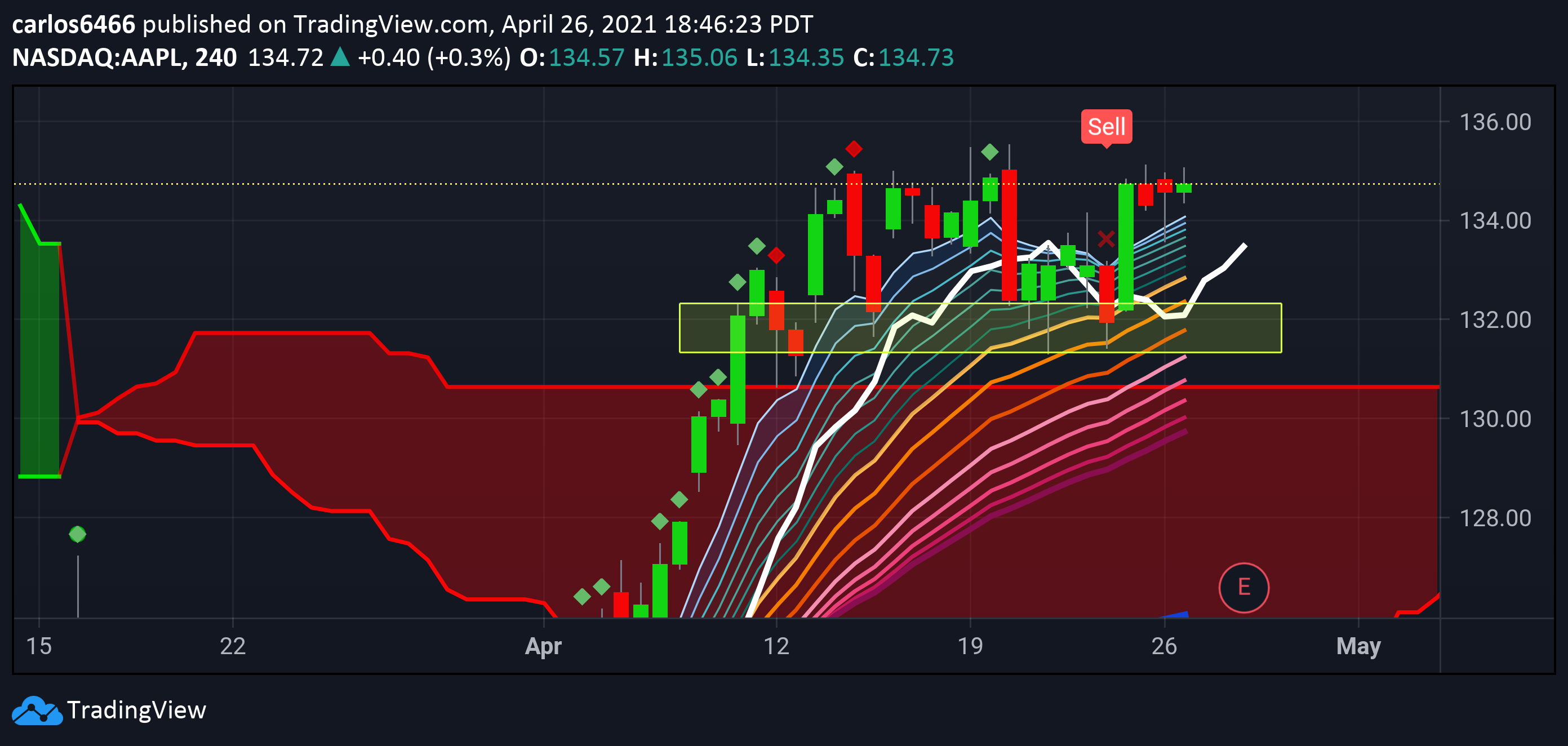Click the 22 date axis label
Viewport: 1568px width, 746px height.
(x=233, y=646)
